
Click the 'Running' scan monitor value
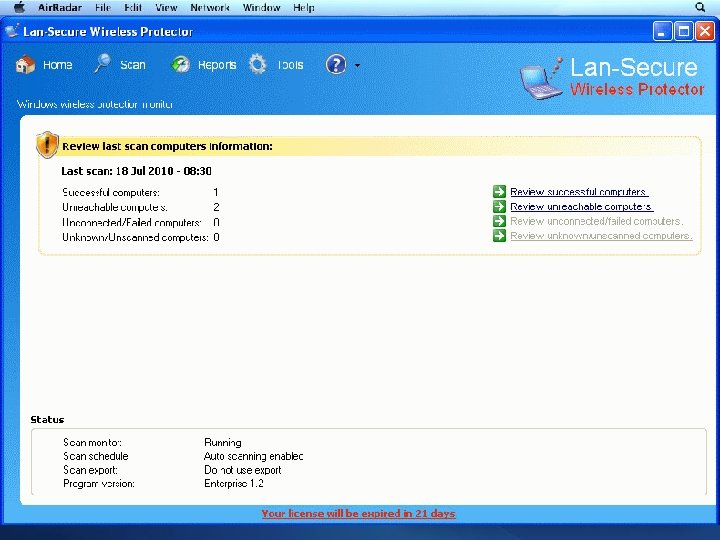(x=223, y=443)
